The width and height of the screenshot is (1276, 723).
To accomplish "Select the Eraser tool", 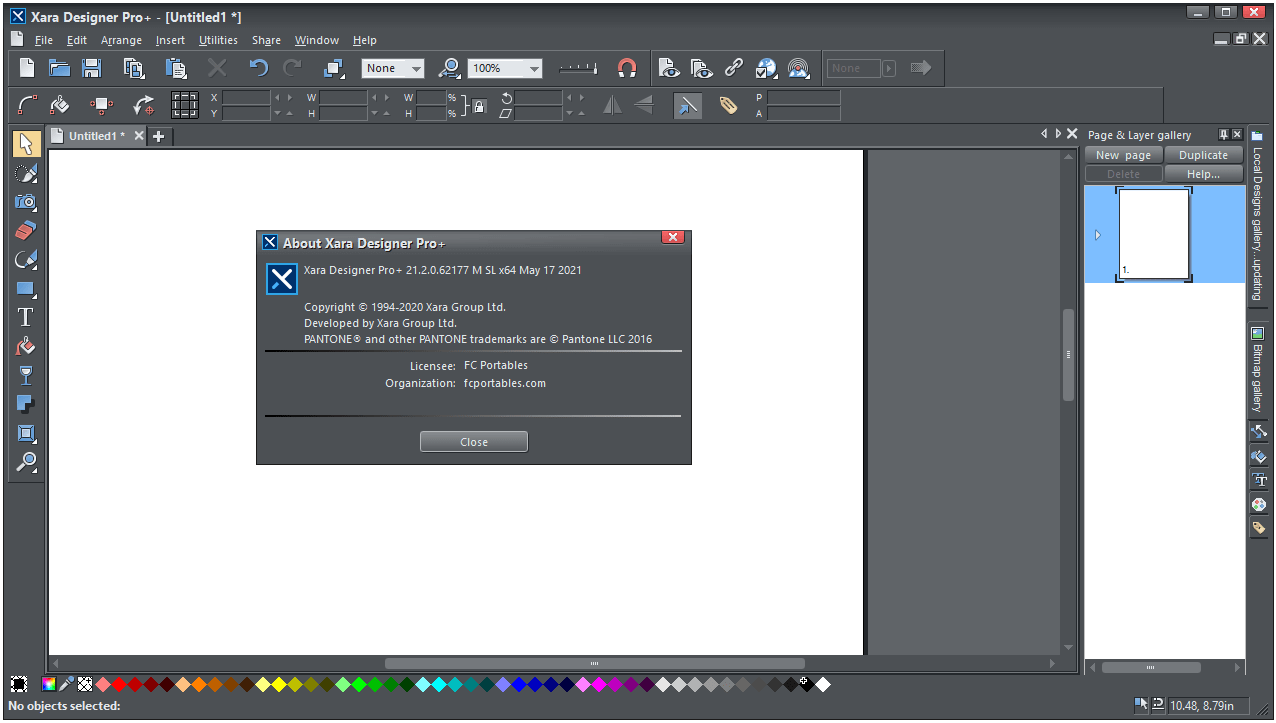I will click(x=27, y=231).
